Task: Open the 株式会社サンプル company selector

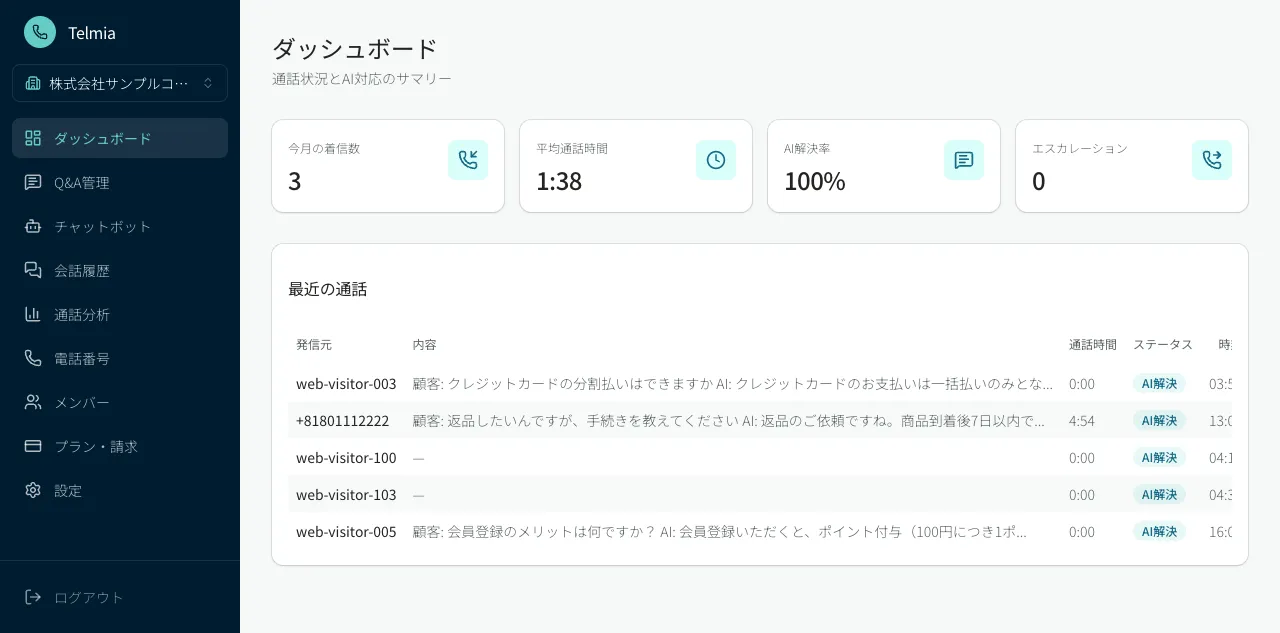Action: pos(119,83)
